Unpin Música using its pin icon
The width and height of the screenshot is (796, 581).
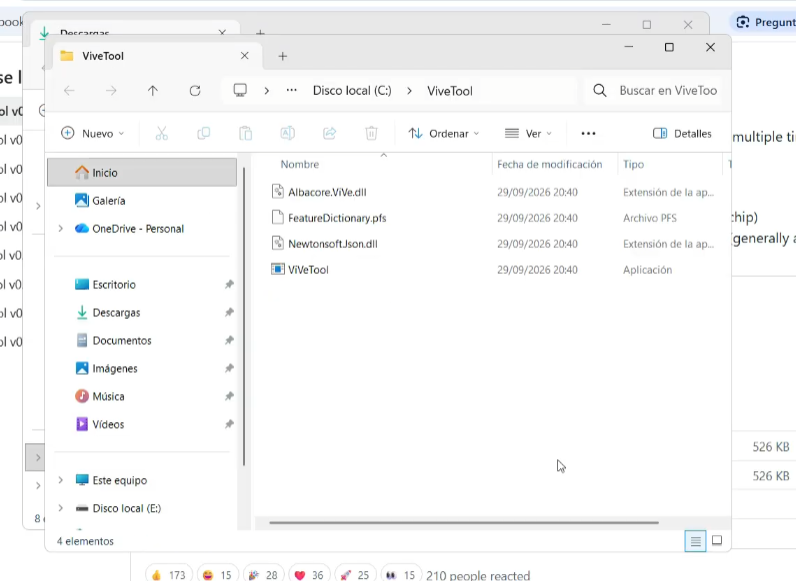229,396
